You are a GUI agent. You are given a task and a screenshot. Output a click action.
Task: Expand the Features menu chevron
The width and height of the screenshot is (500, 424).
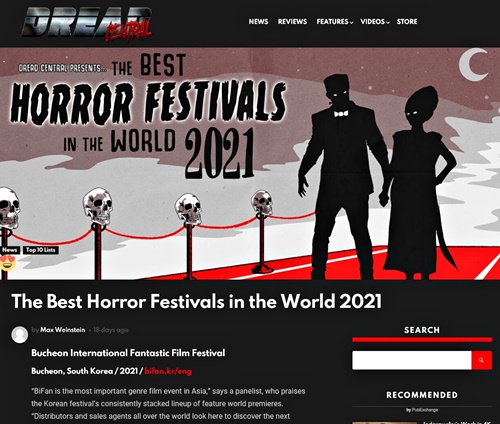click(351, 22)
